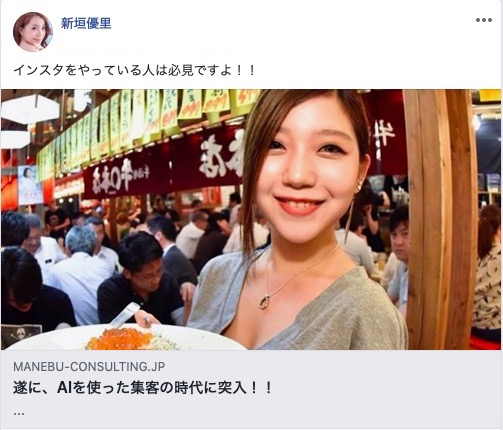Click the poster on the left wall of the photo
503x430 pixels.
(x=30, y=185)
